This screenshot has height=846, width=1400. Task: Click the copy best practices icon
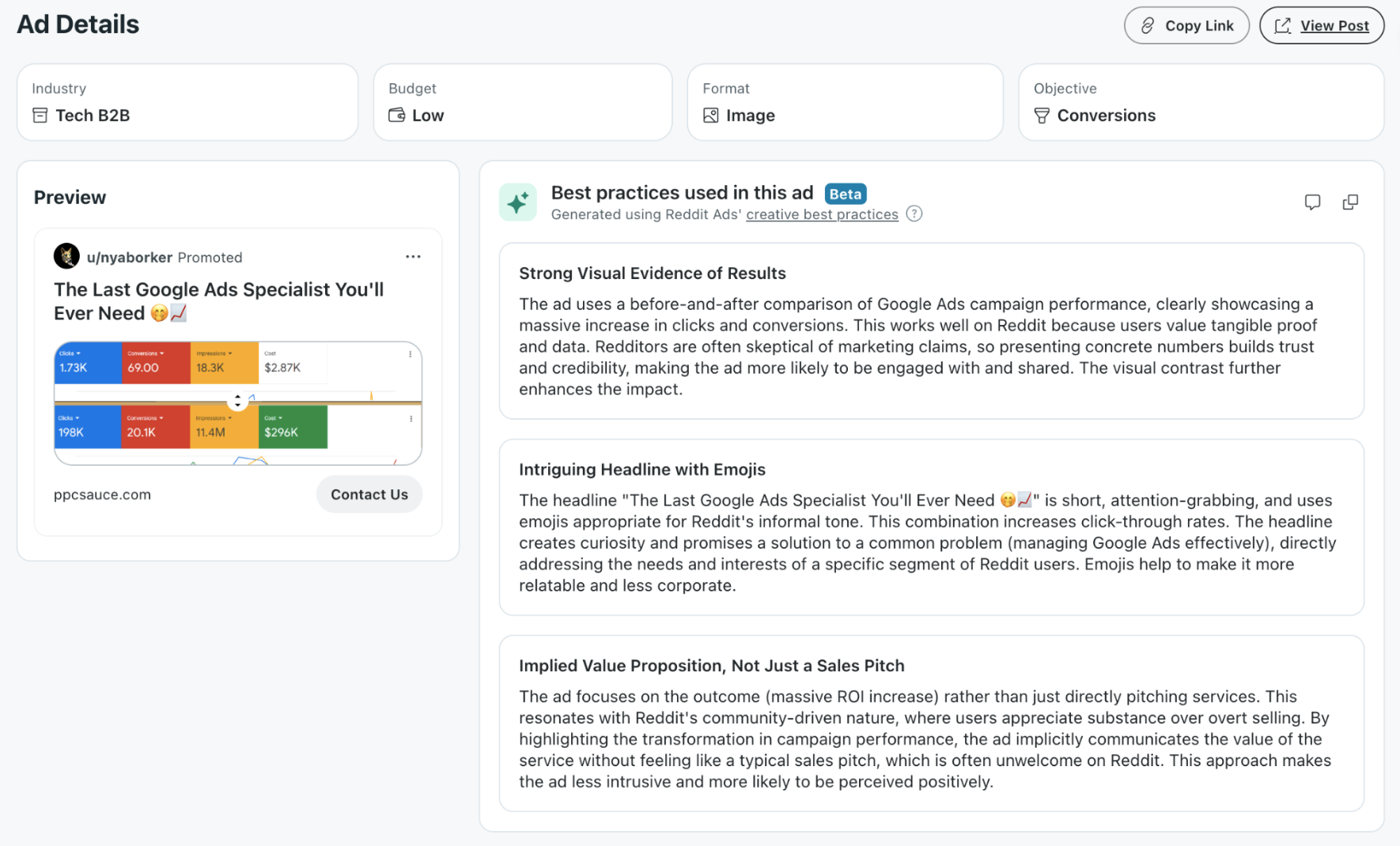(1350, 202)
